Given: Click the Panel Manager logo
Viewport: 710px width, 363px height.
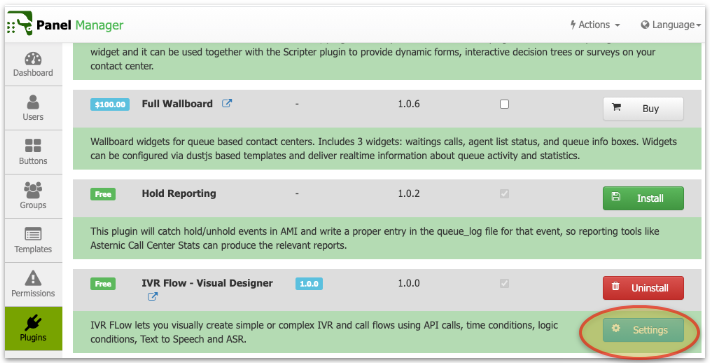Looking at the screenshot, I should point(65,24).
